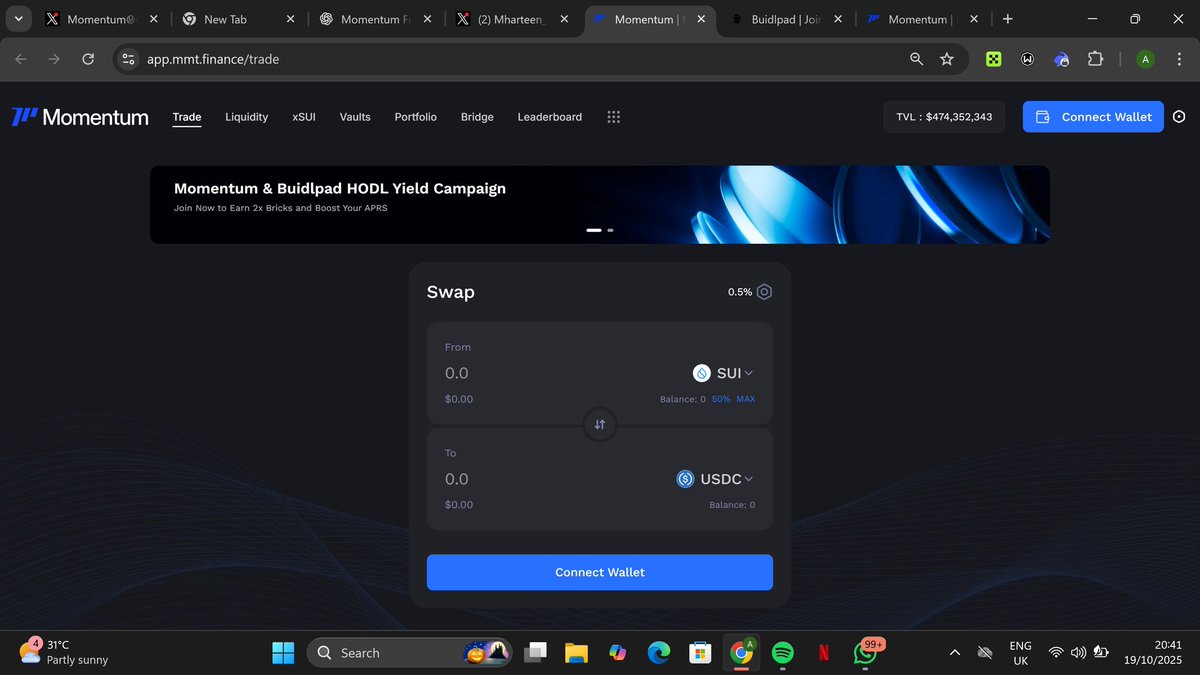The width and height of the screenshot is (1200, 675).
Task: Click the TVL value box
Action: coord(944,117)
